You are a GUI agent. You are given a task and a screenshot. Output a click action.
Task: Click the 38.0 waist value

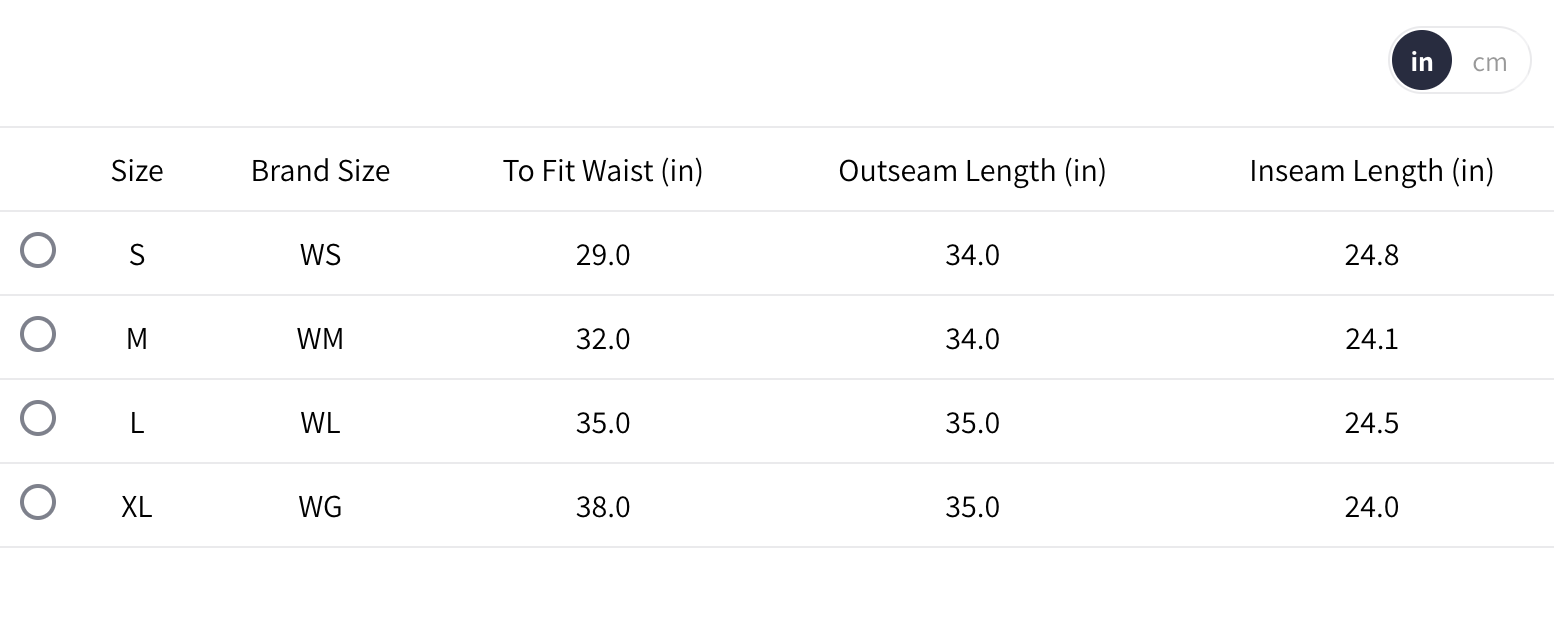(x=603, y=507)
